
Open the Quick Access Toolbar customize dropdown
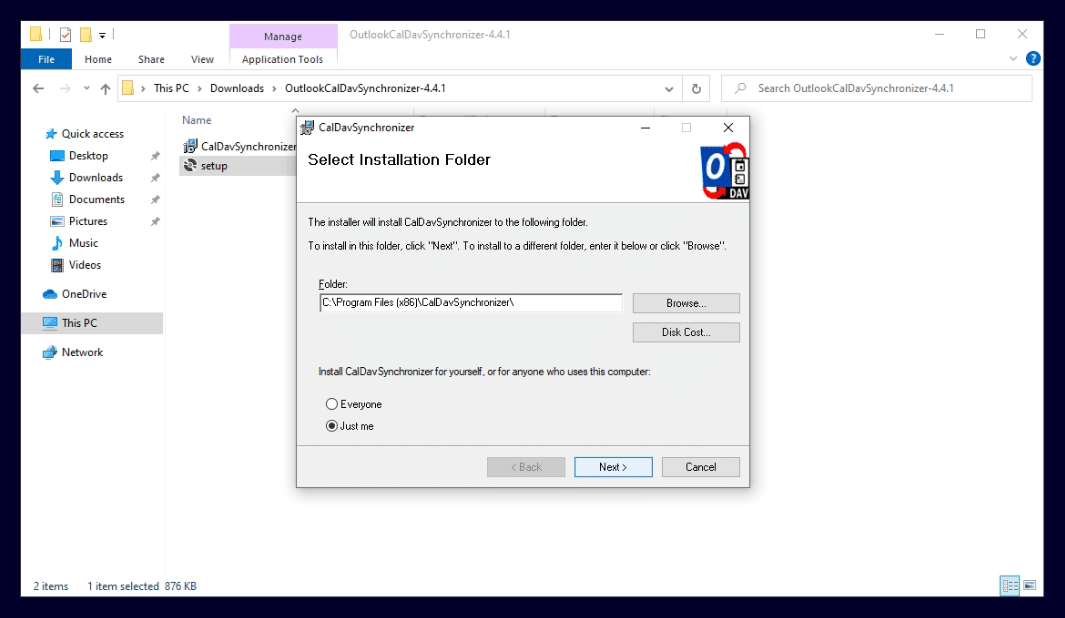point(101,34)
